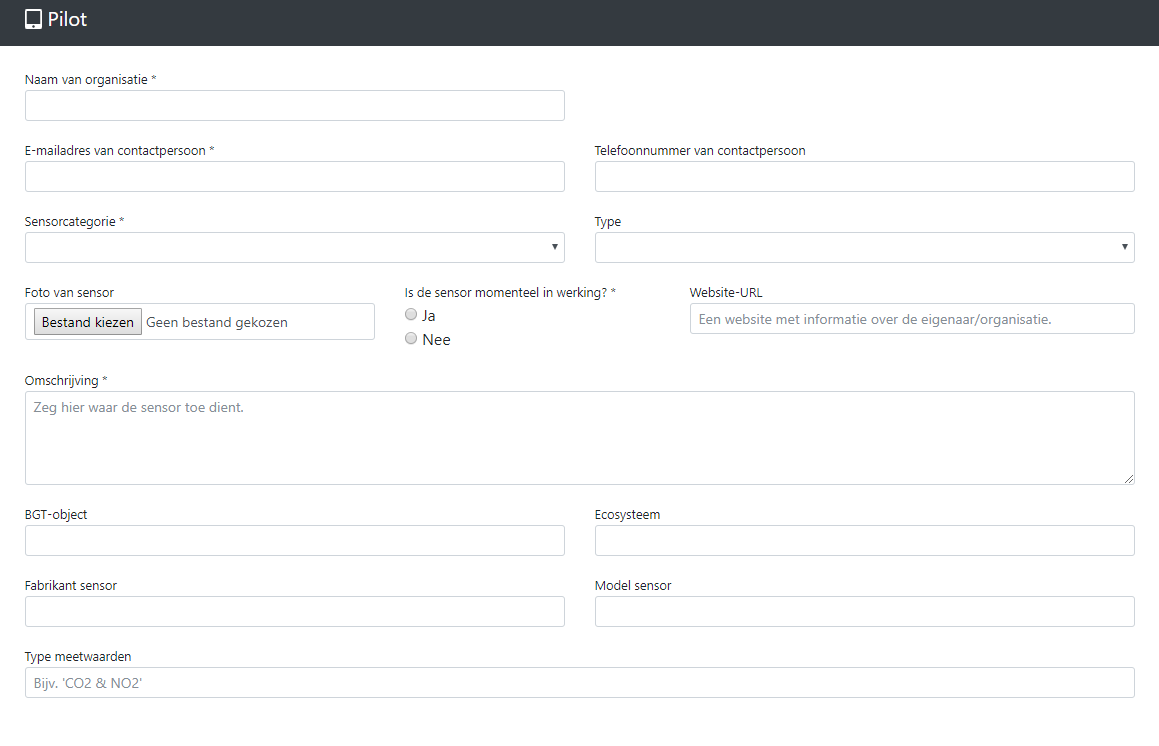The height and width of the screenshot is (746, 1159).
Task: Click the Omschrijving textarea resize handle
Action: pos(1129,479)
